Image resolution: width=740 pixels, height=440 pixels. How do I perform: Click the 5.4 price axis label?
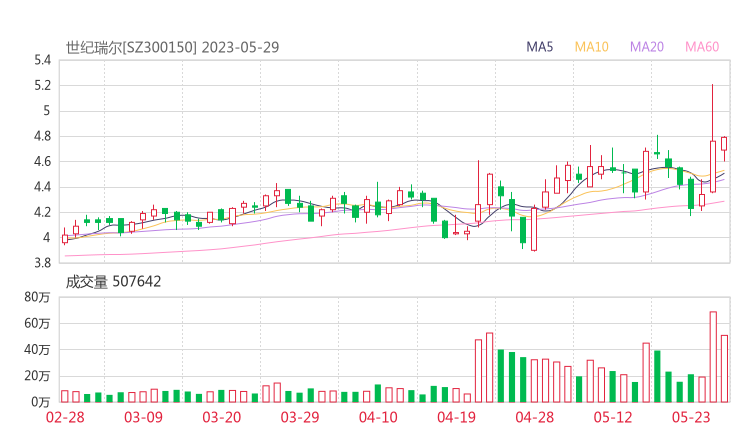pyautogui.click(x=42, y=60)
